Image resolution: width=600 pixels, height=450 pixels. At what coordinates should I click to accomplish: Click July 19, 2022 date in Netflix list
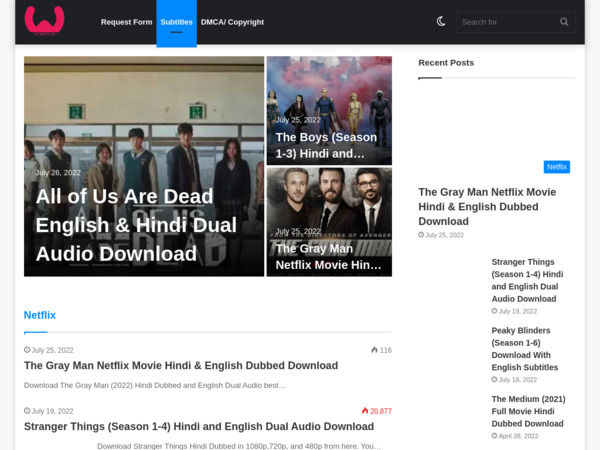(x=49, y=411)
